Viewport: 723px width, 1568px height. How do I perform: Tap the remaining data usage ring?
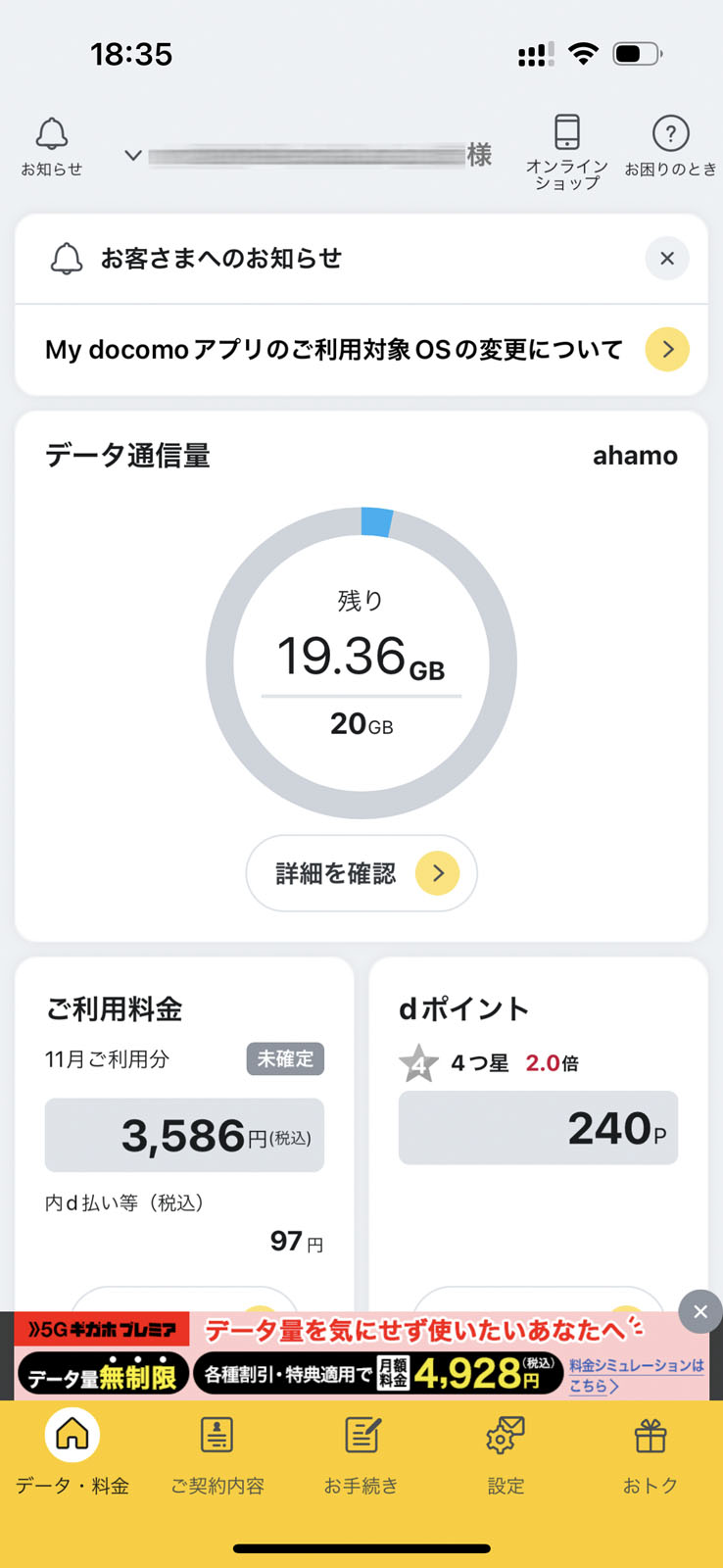pos(361,663)
